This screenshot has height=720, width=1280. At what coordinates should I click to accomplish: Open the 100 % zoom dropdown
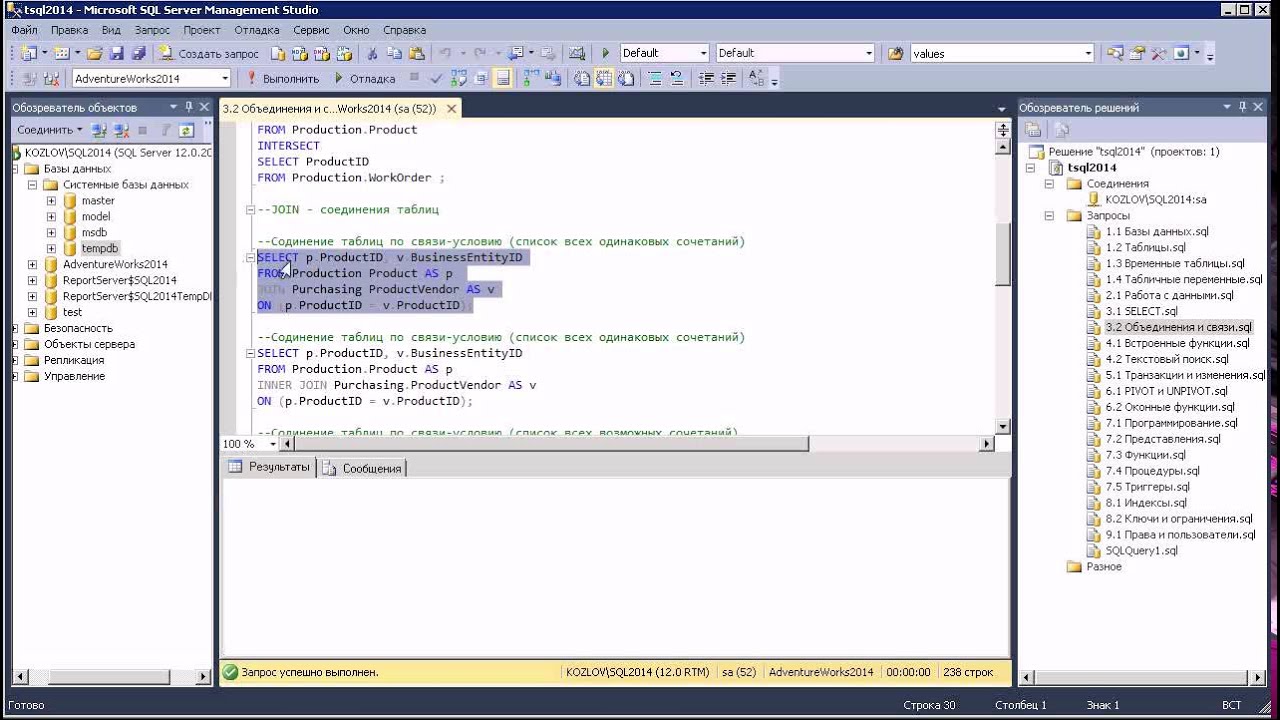pos(272,444)
